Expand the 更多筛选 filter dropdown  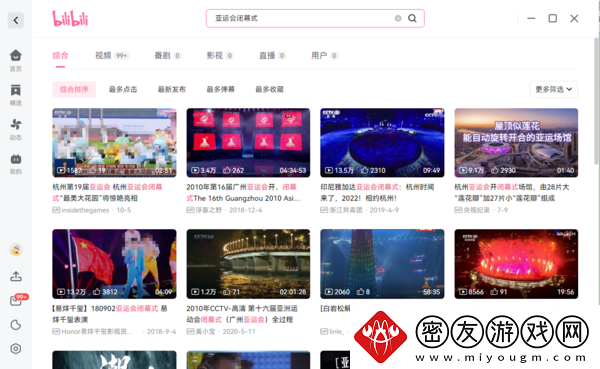554,89
